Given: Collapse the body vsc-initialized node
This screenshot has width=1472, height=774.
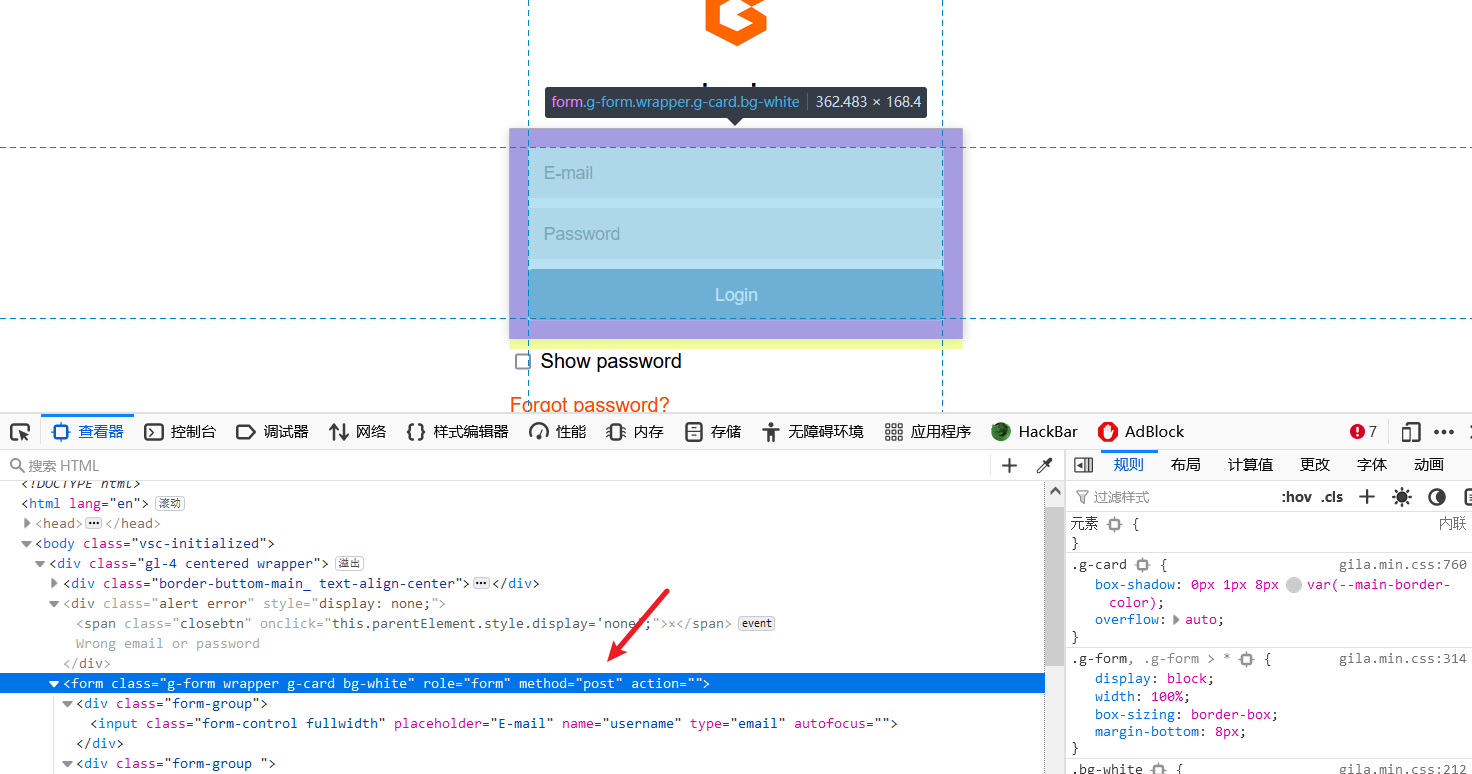Looking at the screenshot, I should tap(27, 544).
